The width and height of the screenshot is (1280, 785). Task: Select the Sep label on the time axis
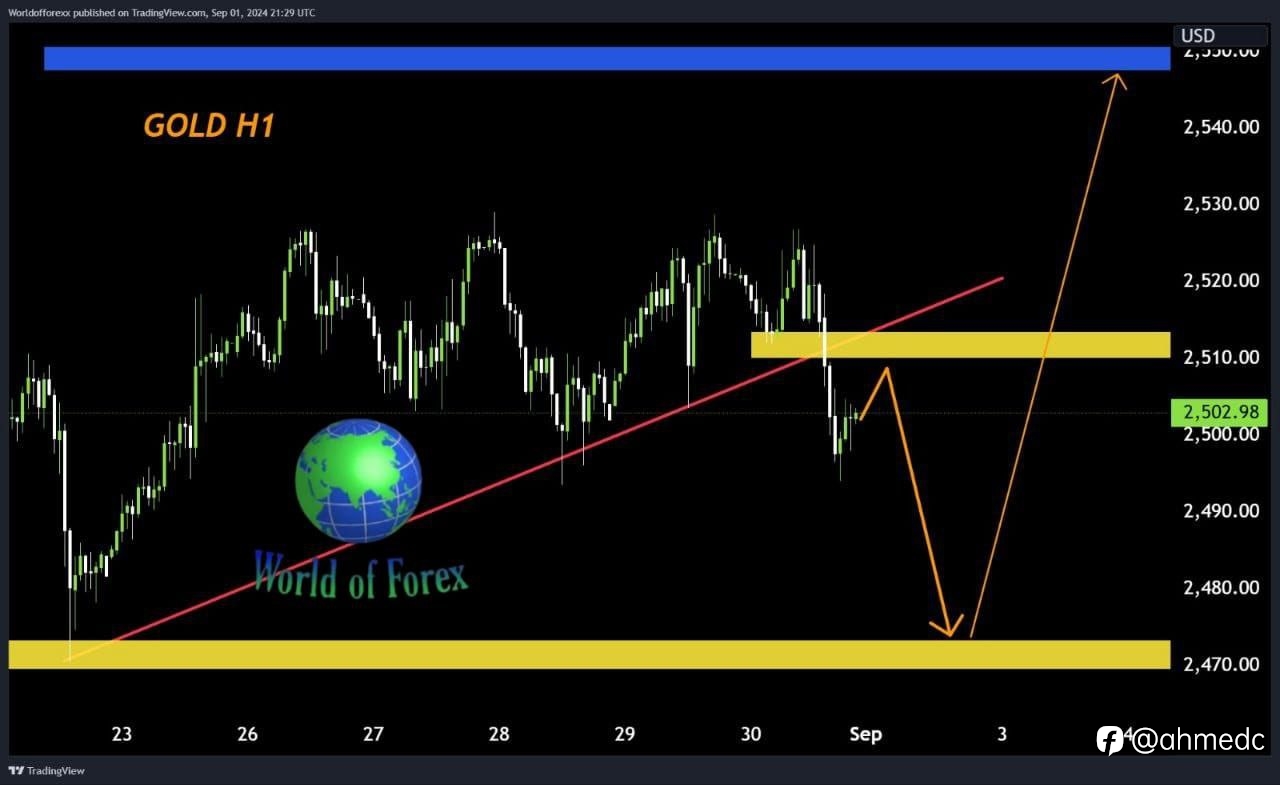[866, 734]
